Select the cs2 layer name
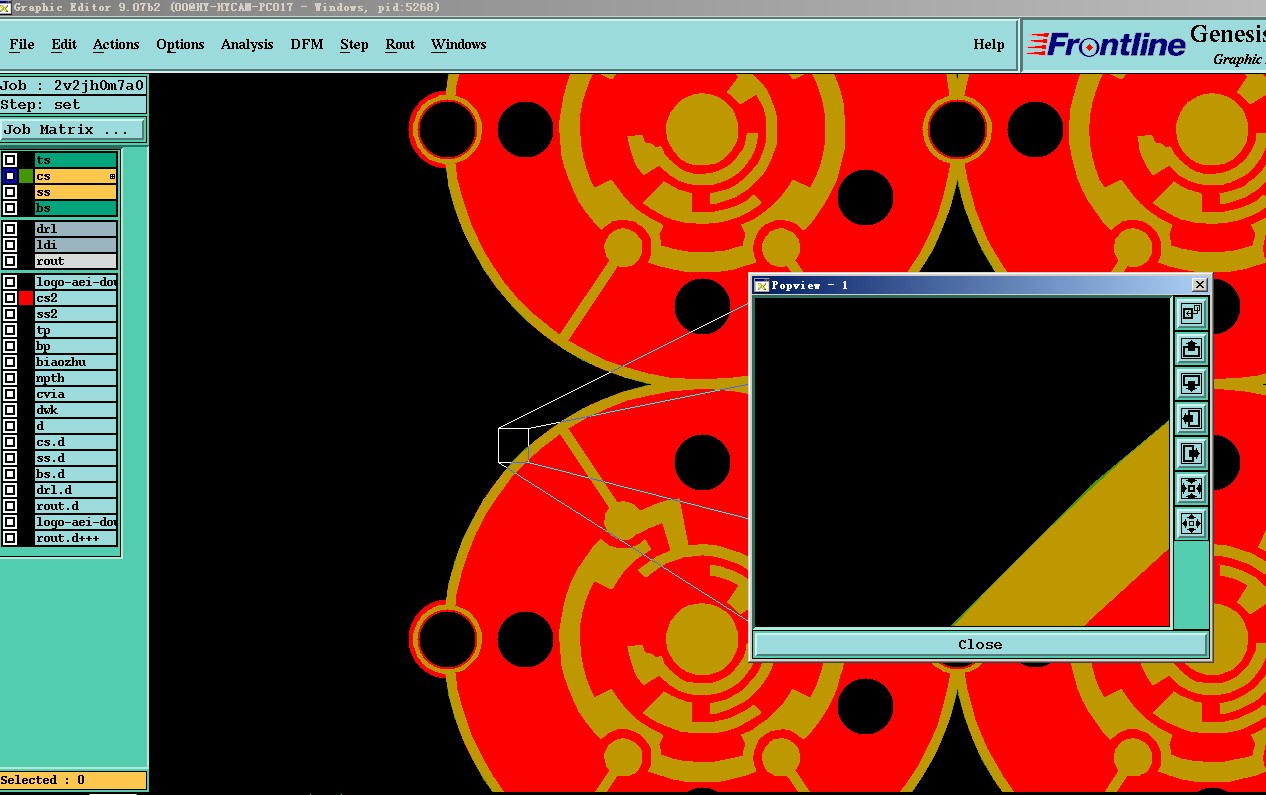 point(76,298)
